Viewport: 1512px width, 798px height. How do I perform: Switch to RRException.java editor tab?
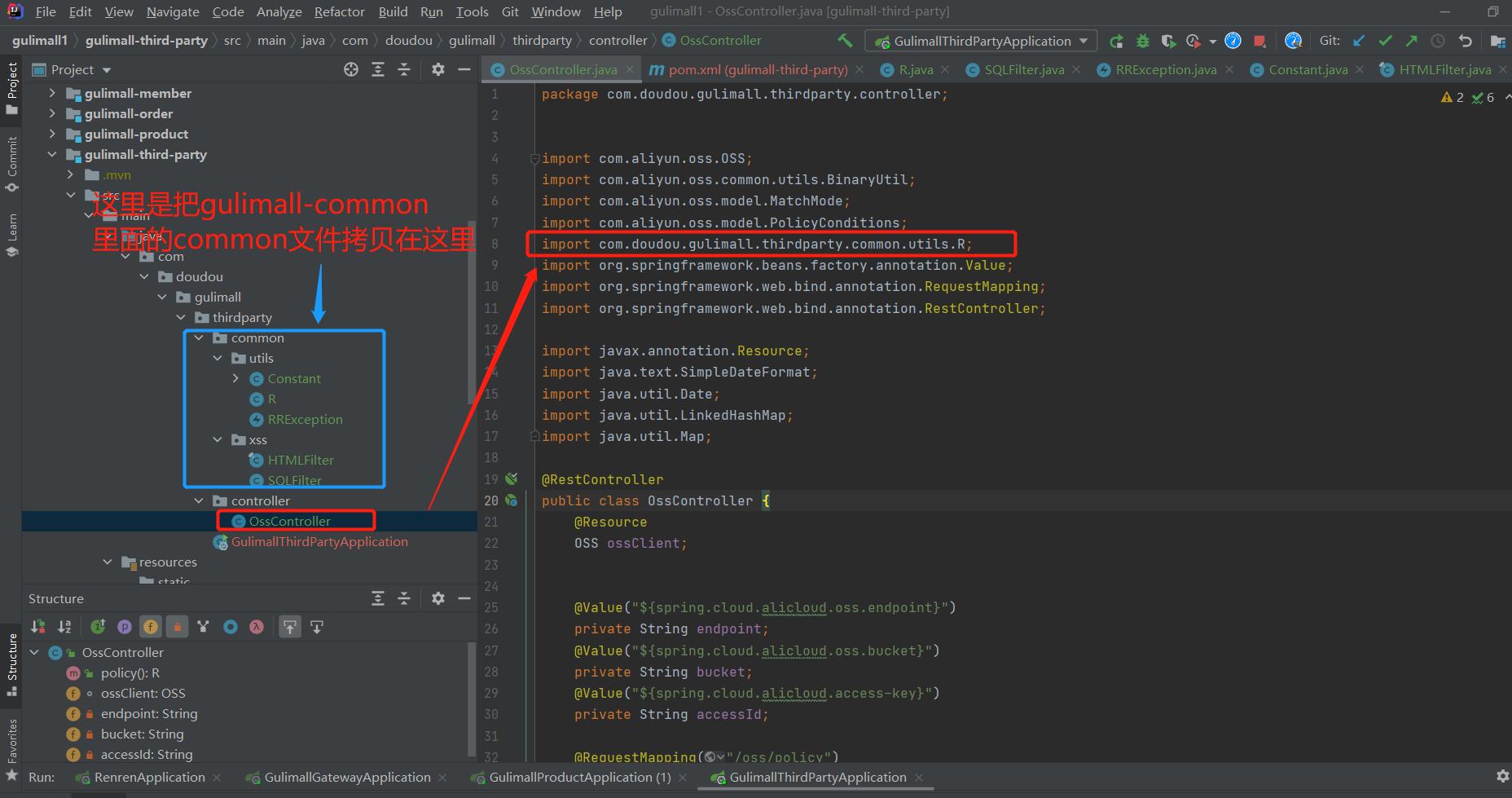click(x=1166, y=70)
